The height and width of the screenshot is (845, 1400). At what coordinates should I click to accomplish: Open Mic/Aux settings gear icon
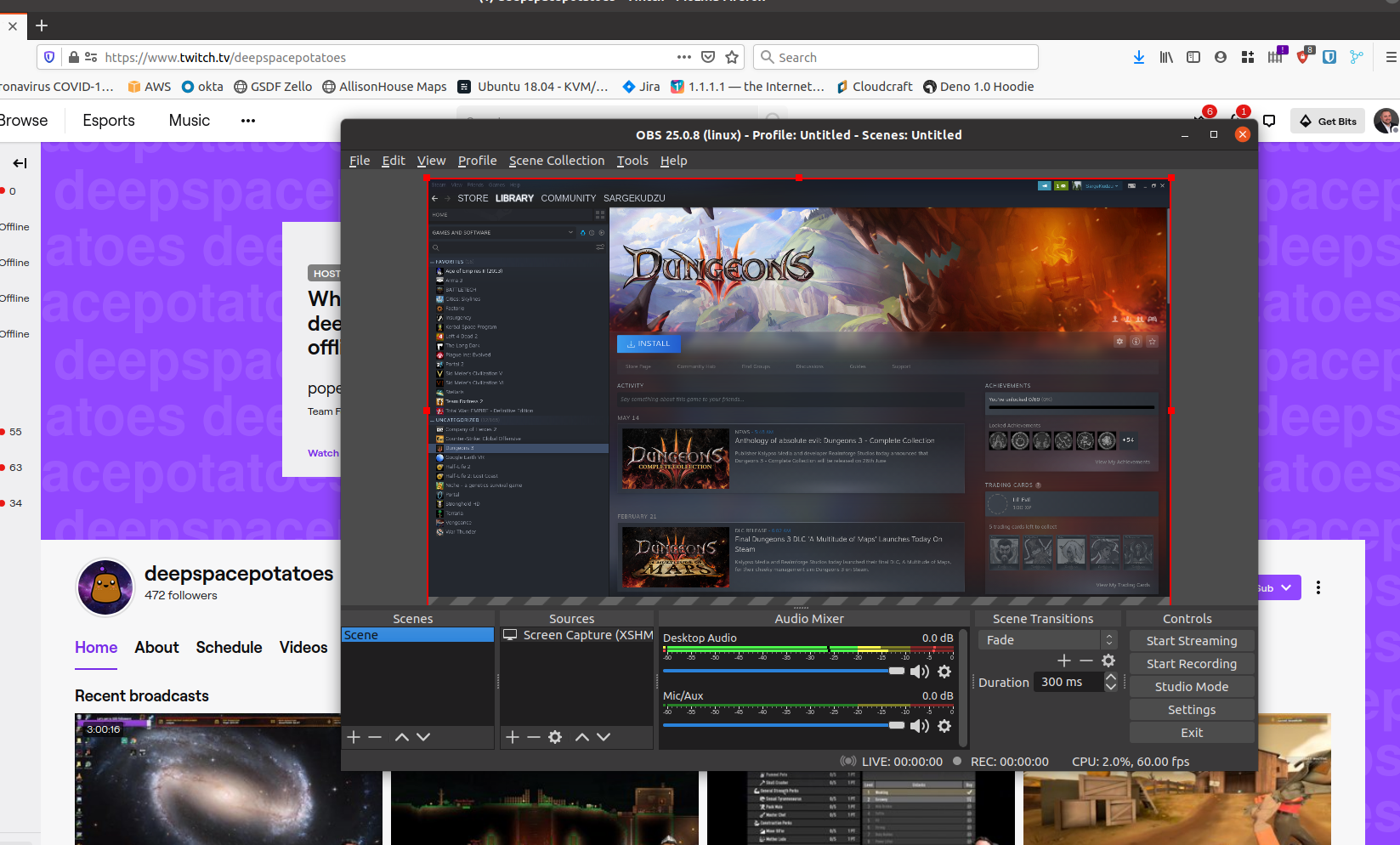point(944,726)
